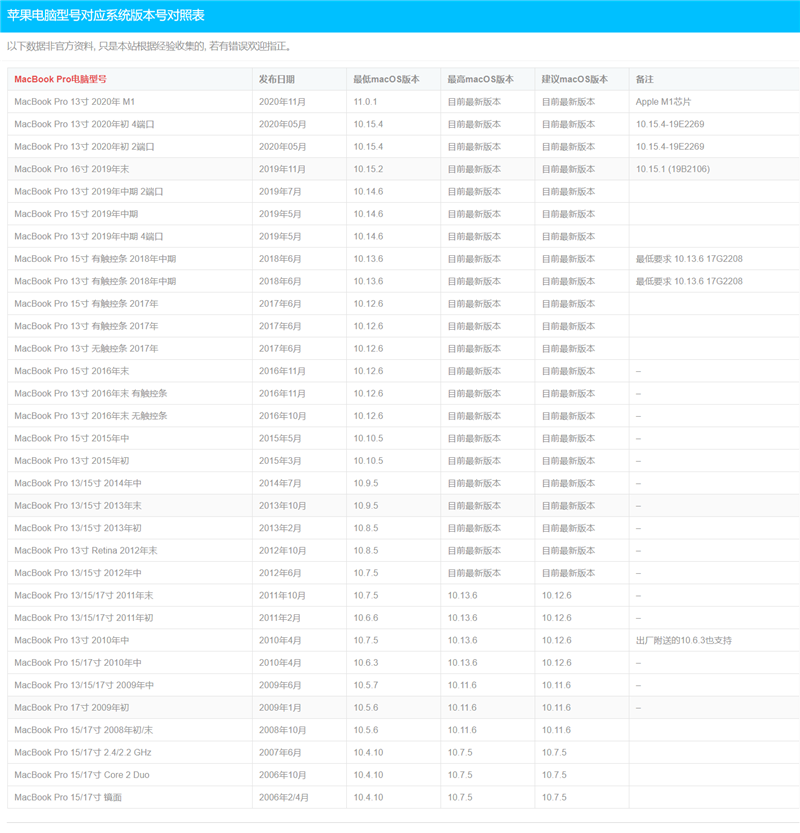
Task: Click the Apple M1芯片 note cell
Action: pyautogui.click(x=663, y=101)
